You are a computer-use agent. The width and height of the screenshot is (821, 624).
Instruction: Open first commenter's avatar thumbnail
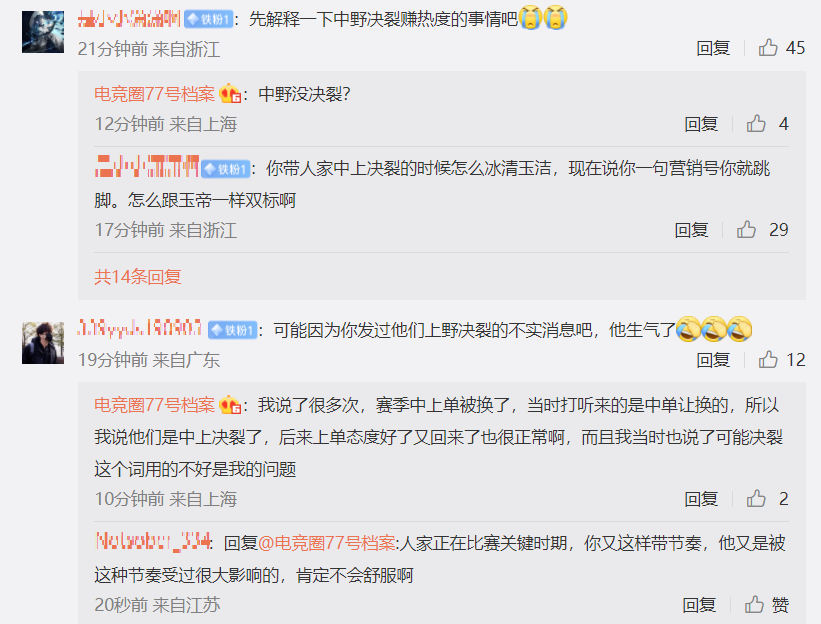click(43, 32)
